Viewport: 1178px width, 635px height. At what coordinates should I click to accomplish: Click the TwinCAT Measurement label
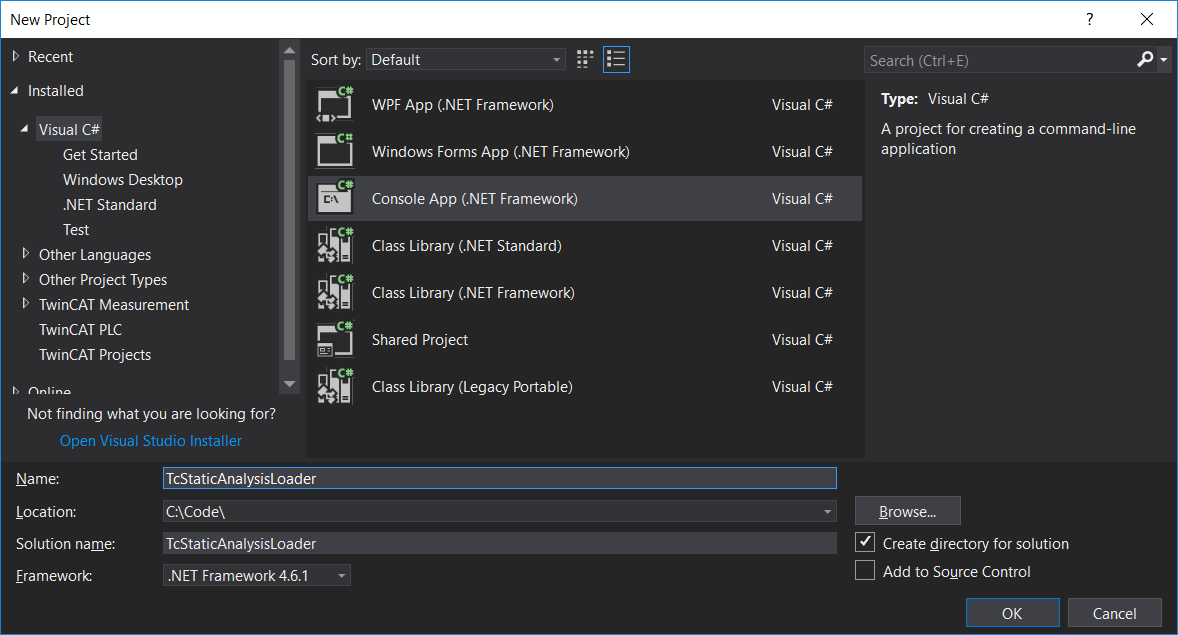[x=113, y=304]
